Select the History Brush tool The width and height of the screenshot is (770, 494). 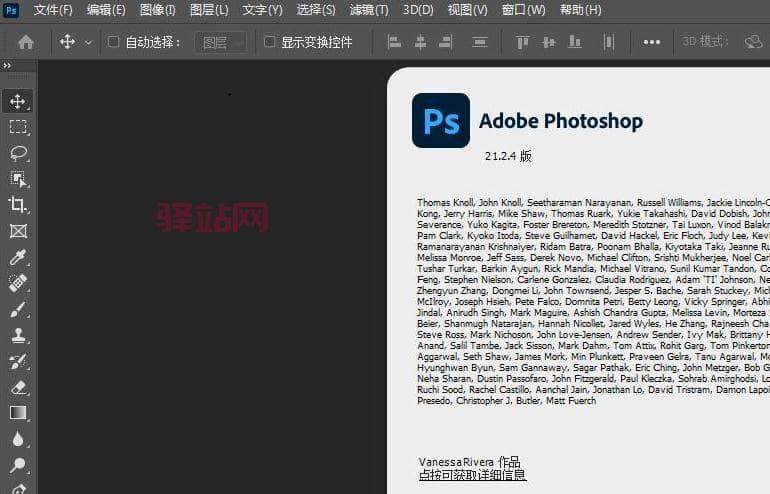[x=18, y=361]
